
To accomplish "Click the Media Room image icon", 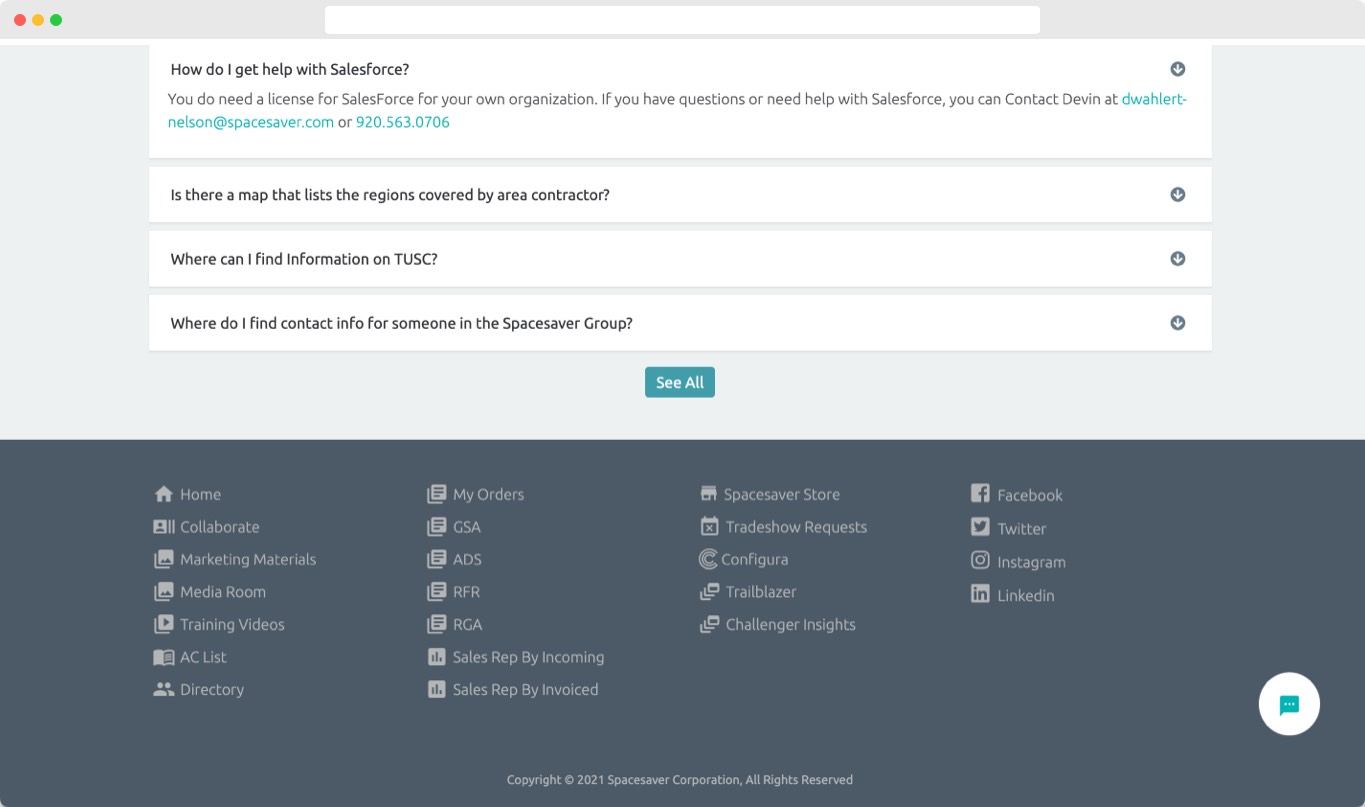I will pos(164,592).
